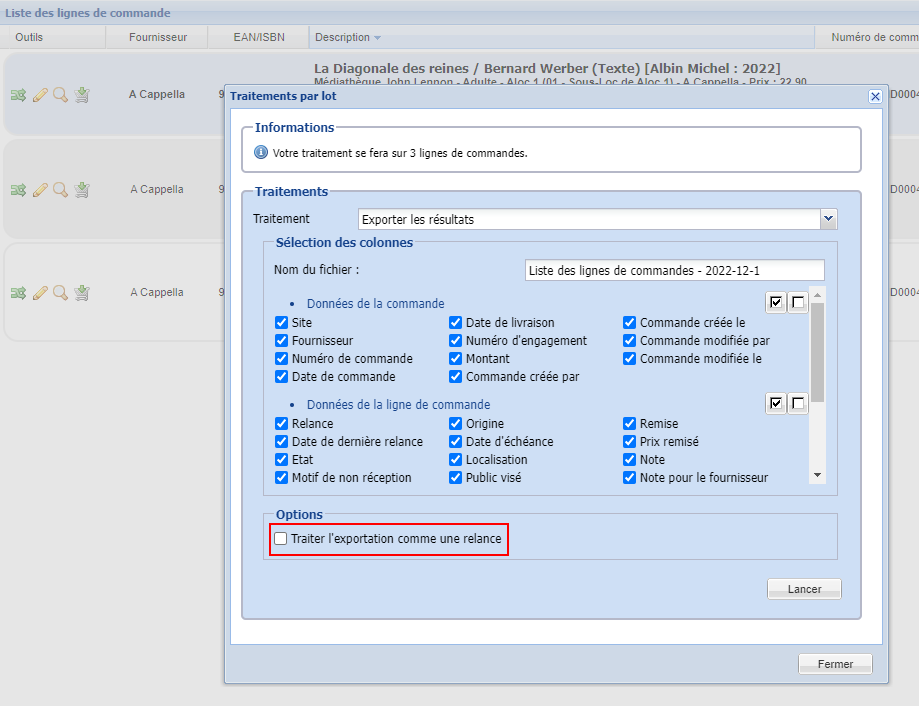This screenshot has height=706, width=919.
Task: Uncheck the 'Motif de non réception' column
Action: coord(281,477)
